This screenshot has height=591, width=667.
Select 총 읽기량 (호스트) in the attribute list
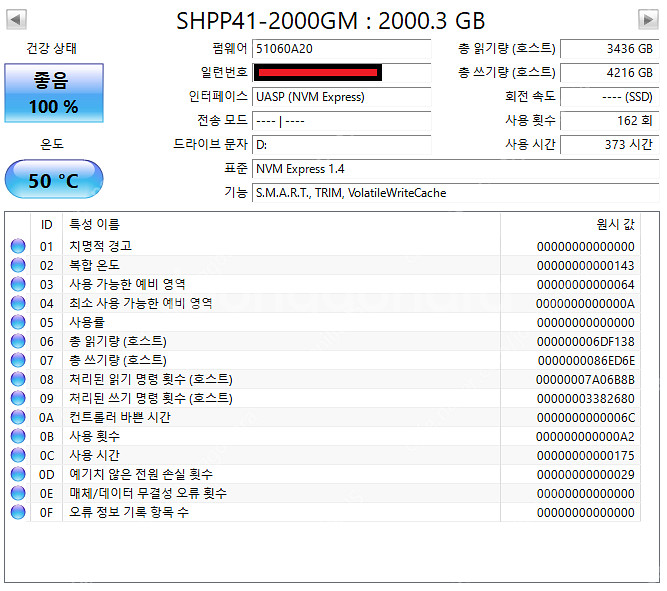[118, 341]
